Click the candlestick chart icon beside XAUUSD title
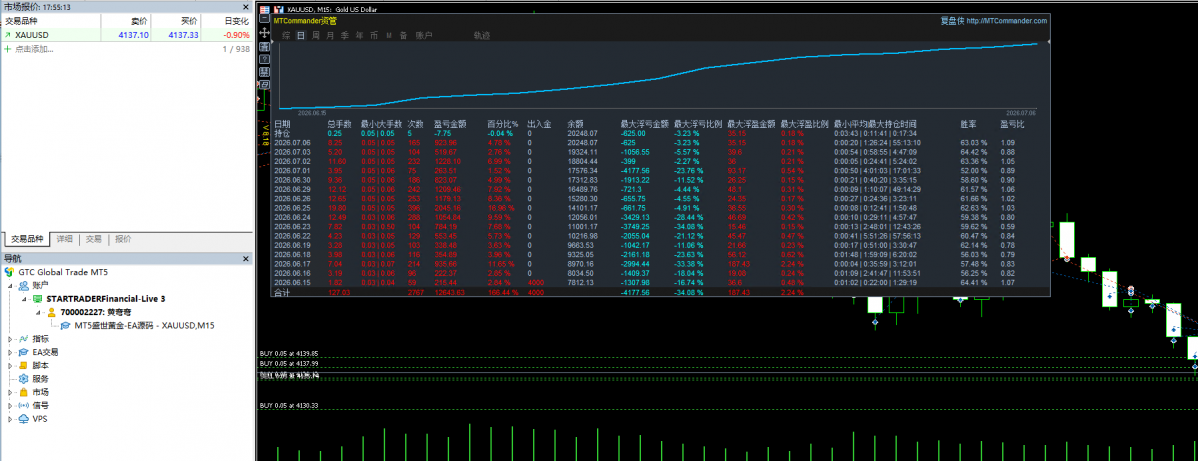1198x461 pixels. coord(279,8)
